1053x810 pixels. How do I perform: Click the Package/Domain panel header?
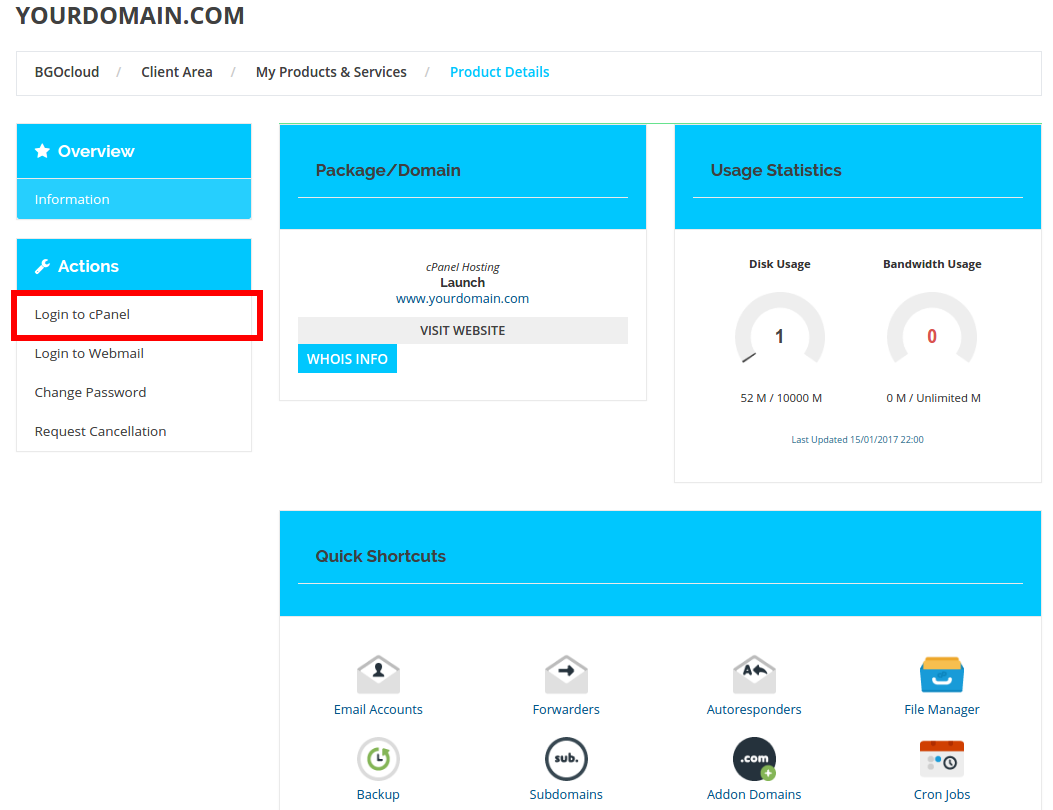click(463, 177)
